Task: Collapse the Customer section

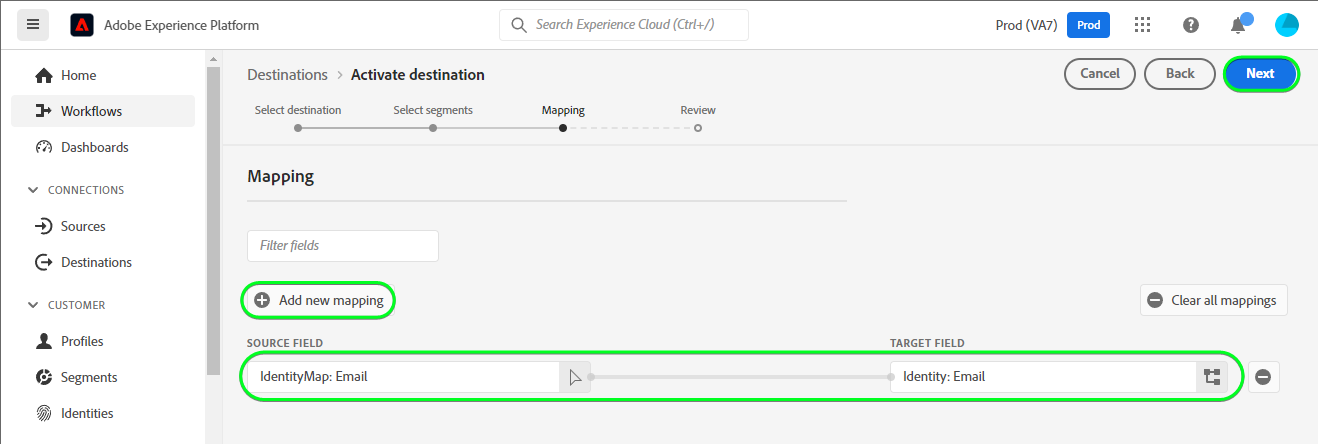Action: pyautogui.click(x=34, y=305)
